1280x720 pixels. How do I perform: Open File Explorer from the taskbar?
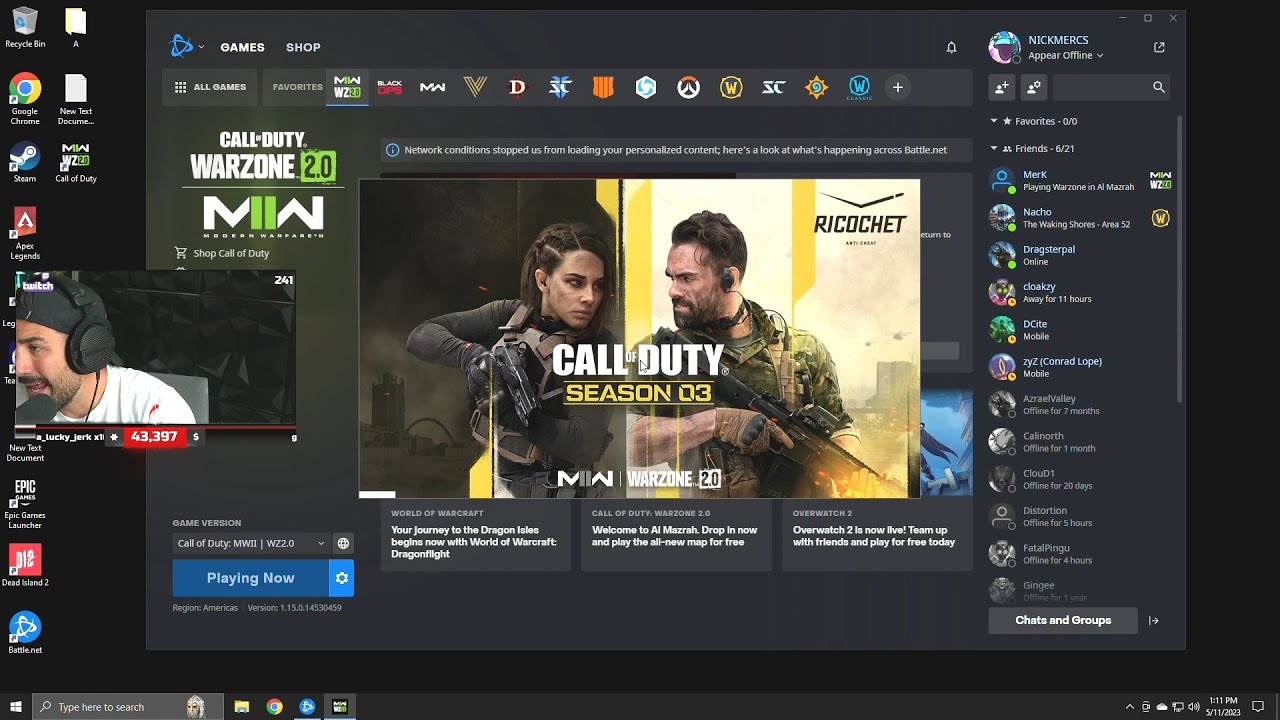(242, 707)
